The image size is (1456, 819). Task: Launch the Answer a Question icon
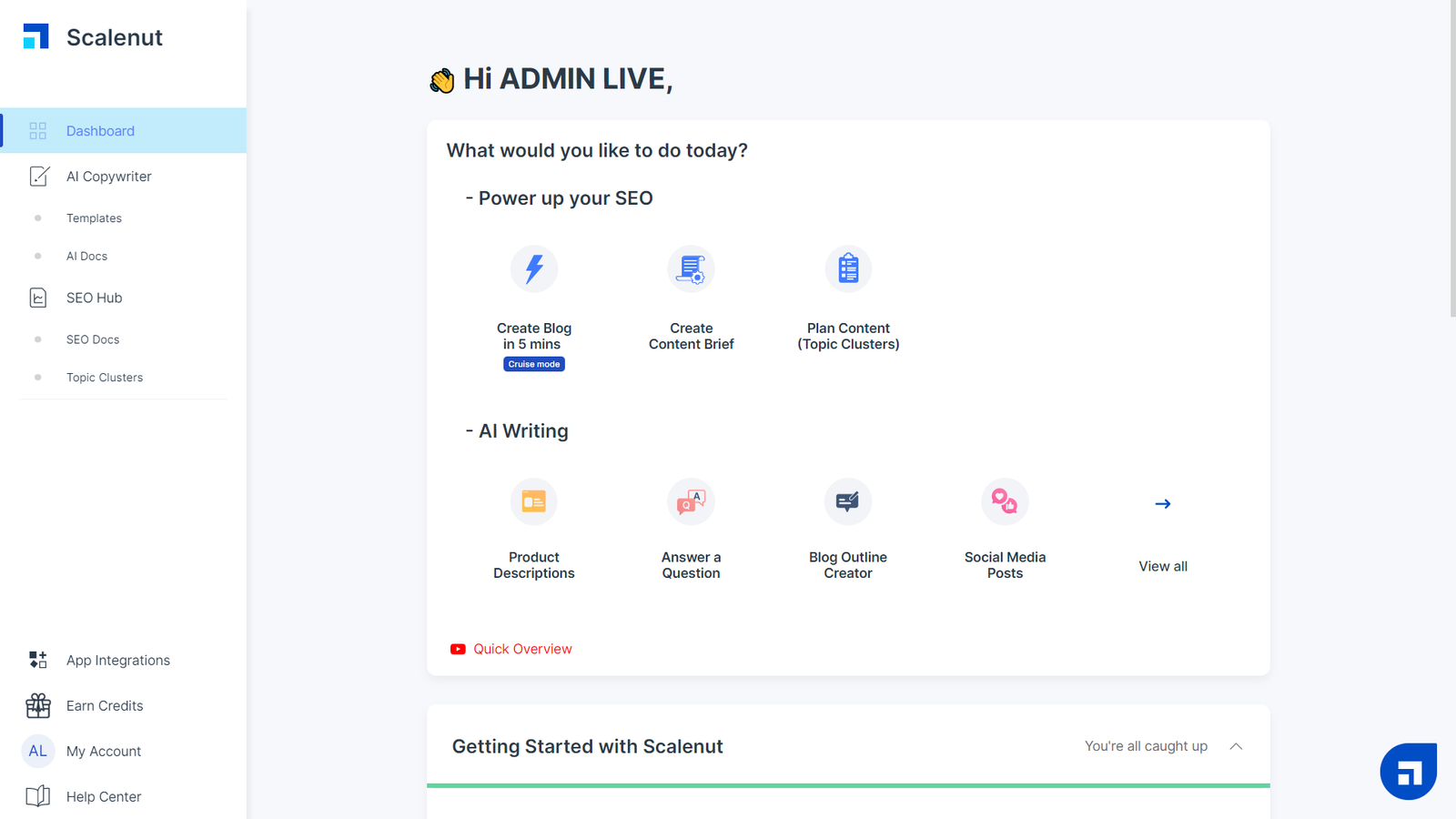(x=692, y=501)
